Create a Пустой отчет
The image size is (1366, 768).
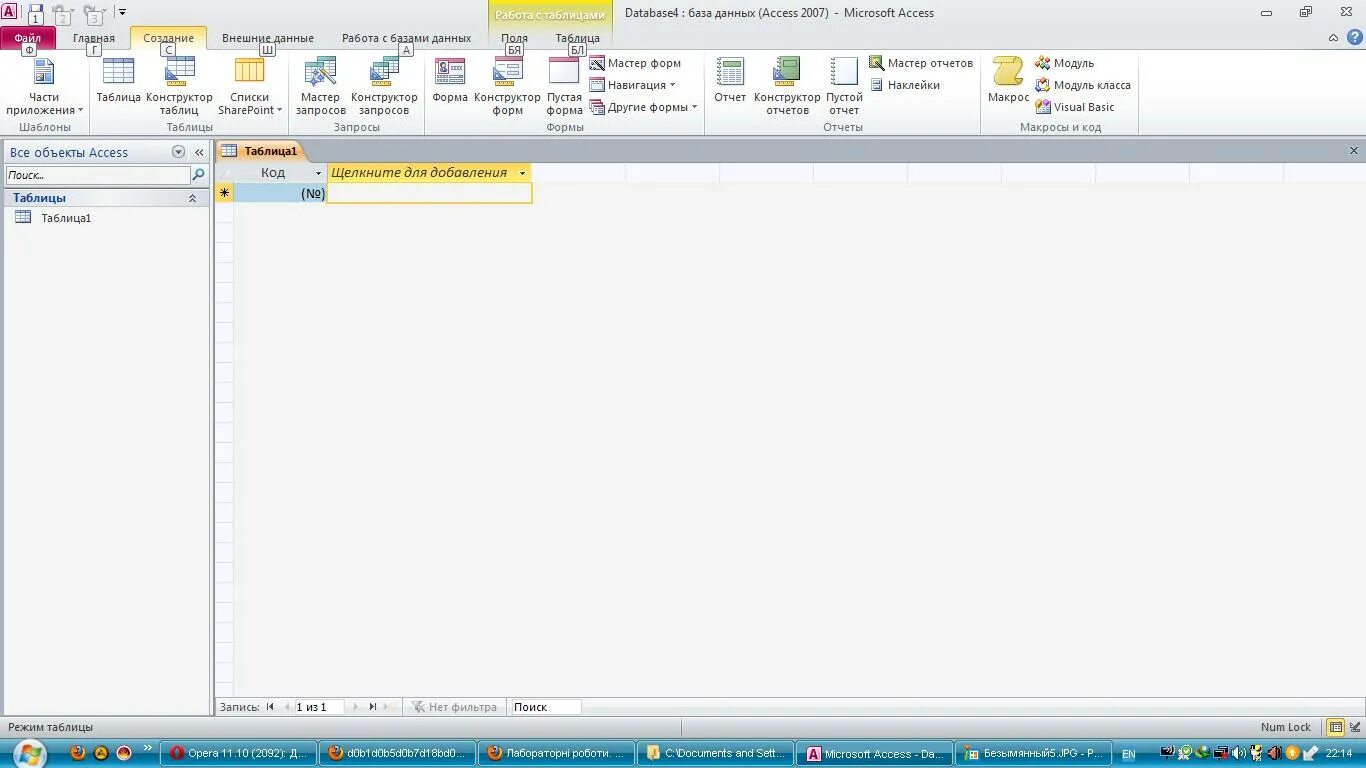click(x=844, y=87)
